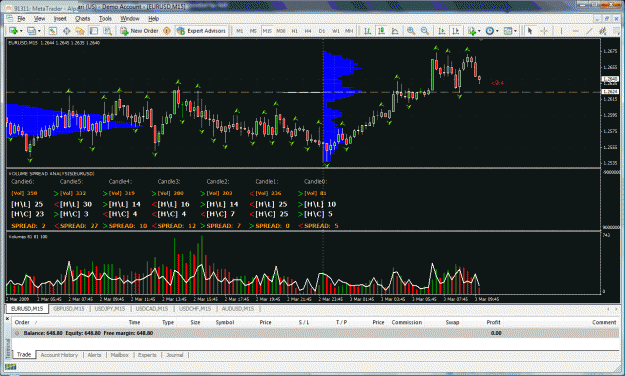Open the Insert menu

[x=60, y=18]
